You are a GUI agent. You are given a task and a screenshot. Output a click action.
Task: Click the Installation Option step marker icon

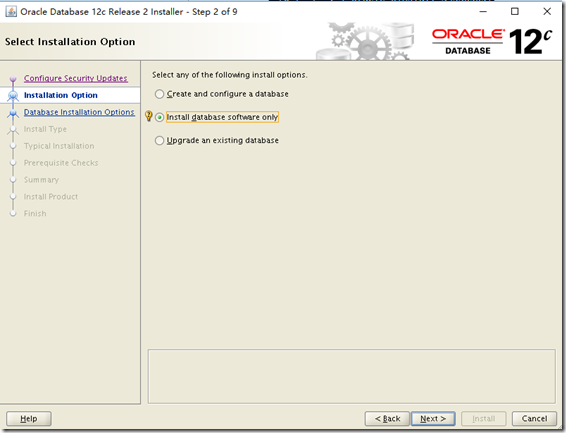click(13, 95)
